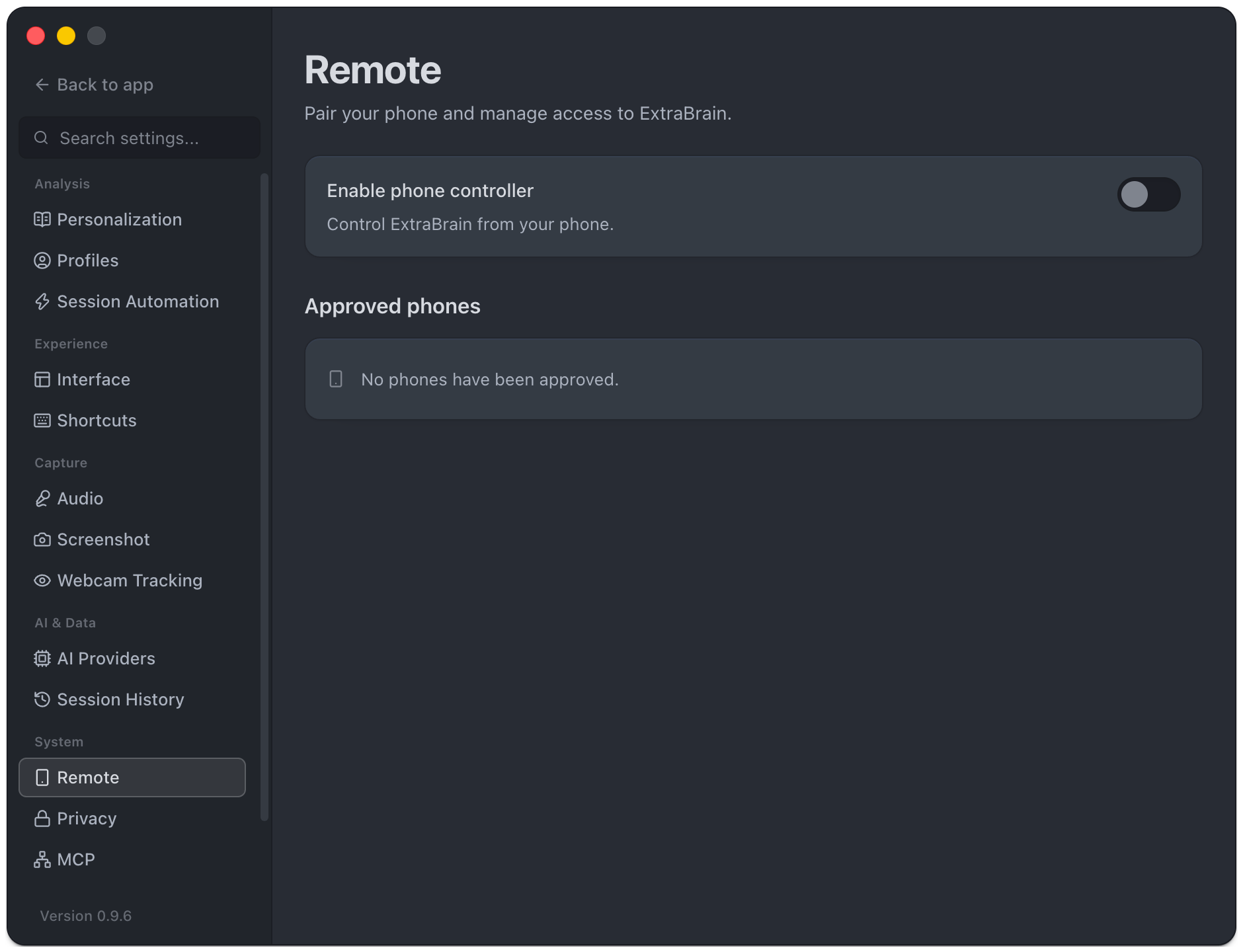Screen dimensions: 1243x952
Task: Click the AI Providers chip icon
Action: point(42,658)
